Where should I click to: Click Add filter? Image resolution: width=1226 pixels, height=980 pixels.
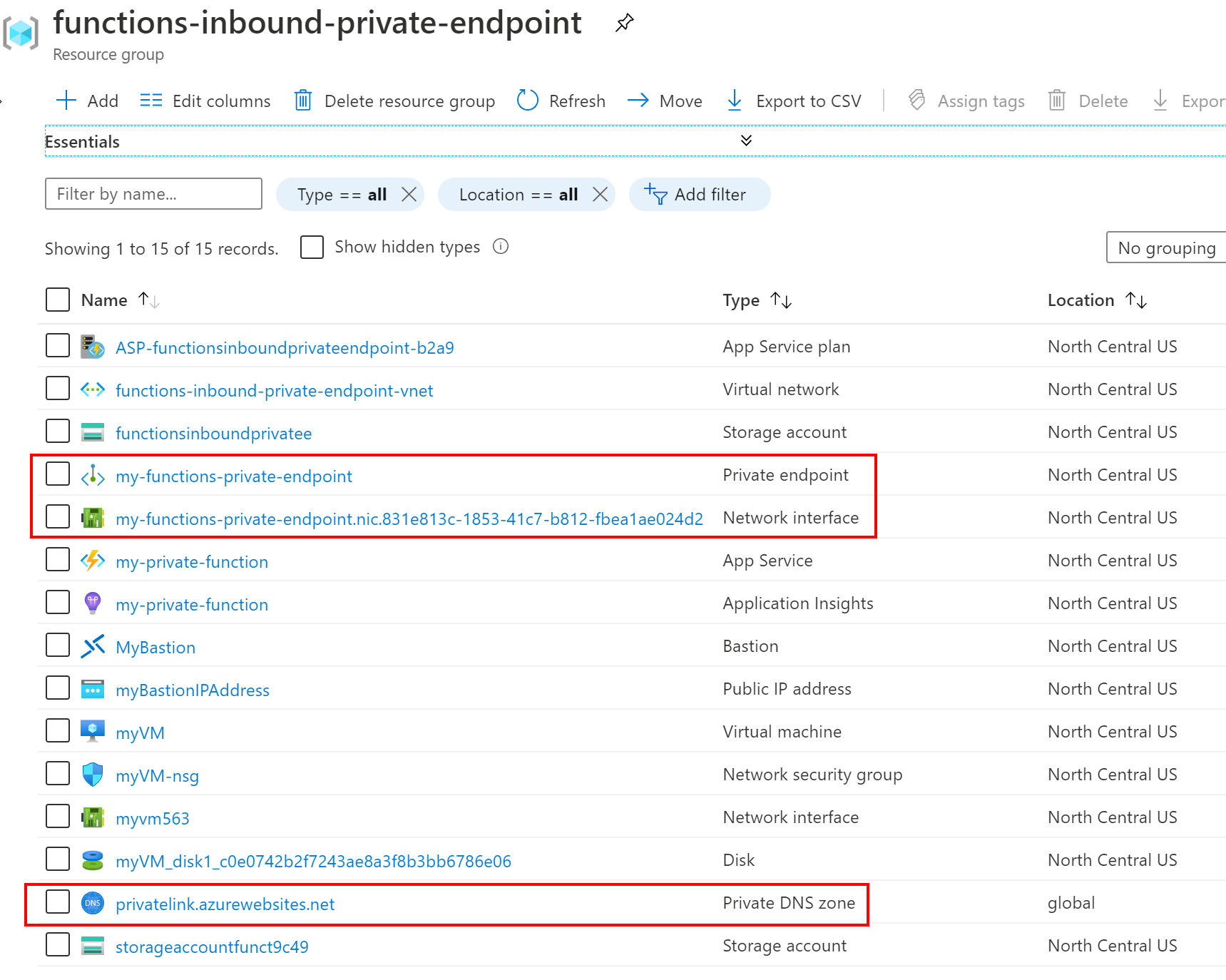point(699,194)
